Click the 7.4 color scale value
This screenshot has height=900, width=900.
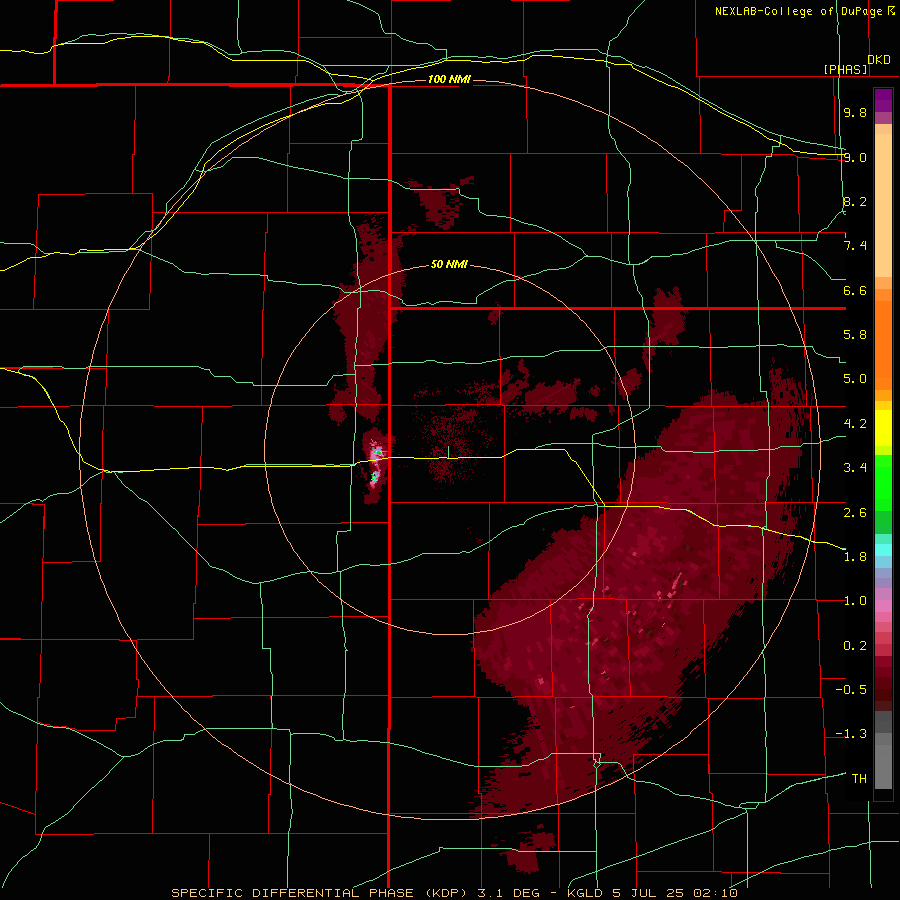855,246
